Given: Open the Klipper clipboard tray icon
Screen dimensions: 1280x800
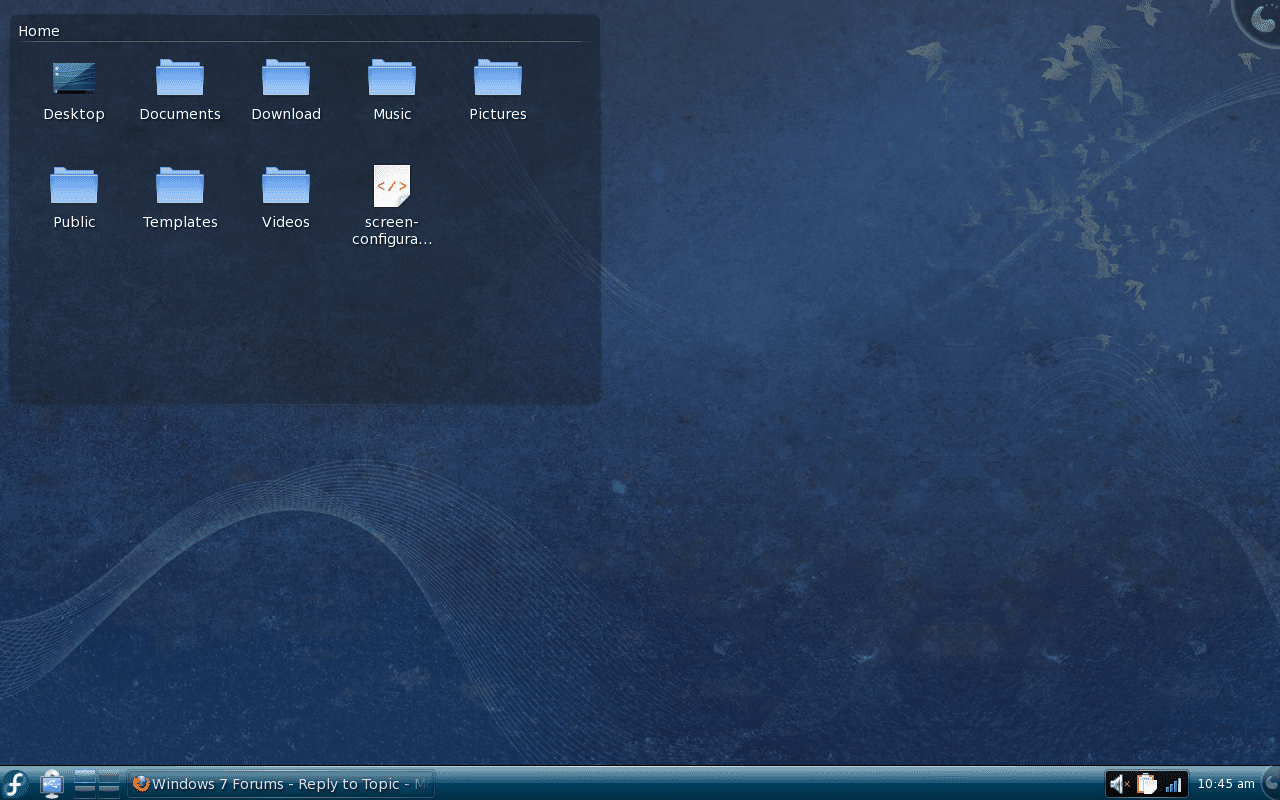Looking at the screenshot, I should (x=1147, y=784).
